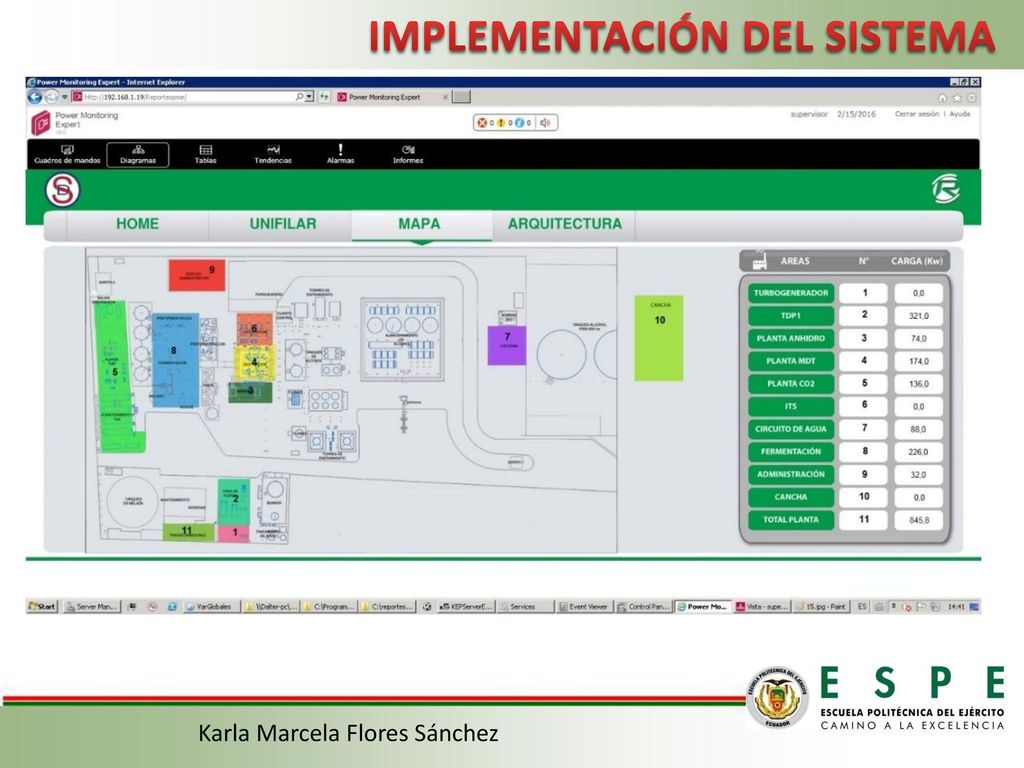Click the white R logo on green banner

click(x=945, y=189)
